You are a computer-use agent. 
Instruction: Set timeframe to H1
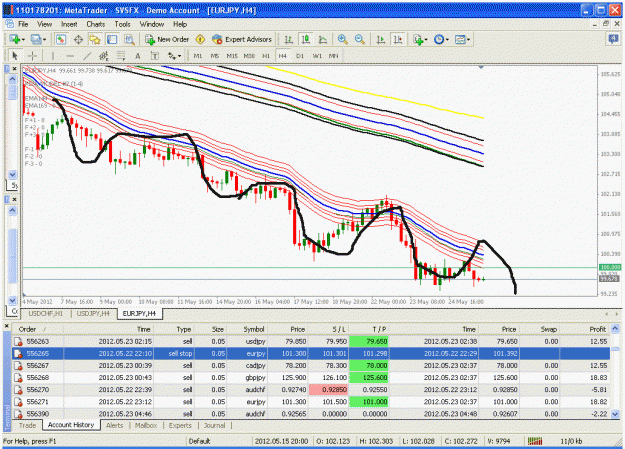(x=266, y=56)
